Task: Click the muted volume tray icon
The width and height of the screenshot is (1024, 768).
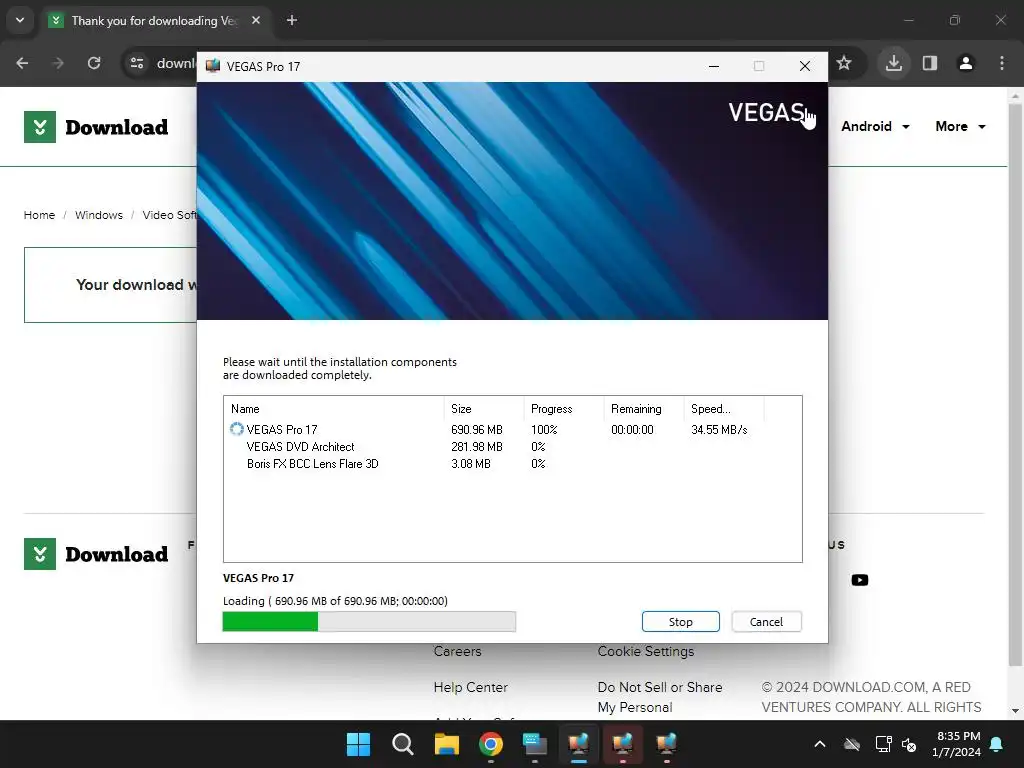Action: tap(908, 744)
